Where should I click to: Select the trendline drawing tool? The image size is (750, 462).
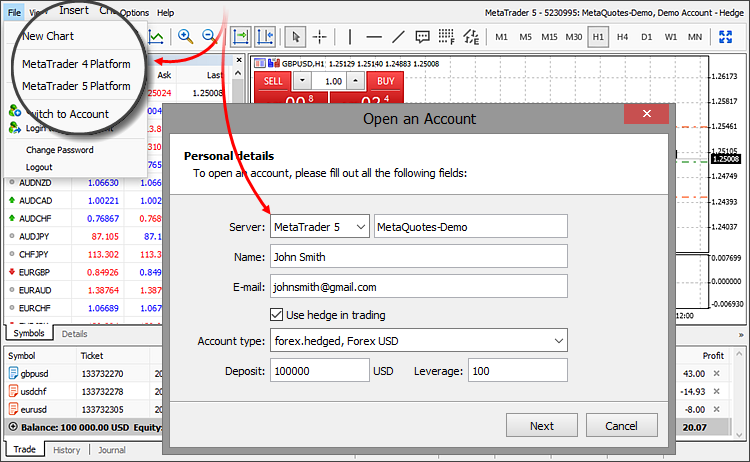(398, 36)
